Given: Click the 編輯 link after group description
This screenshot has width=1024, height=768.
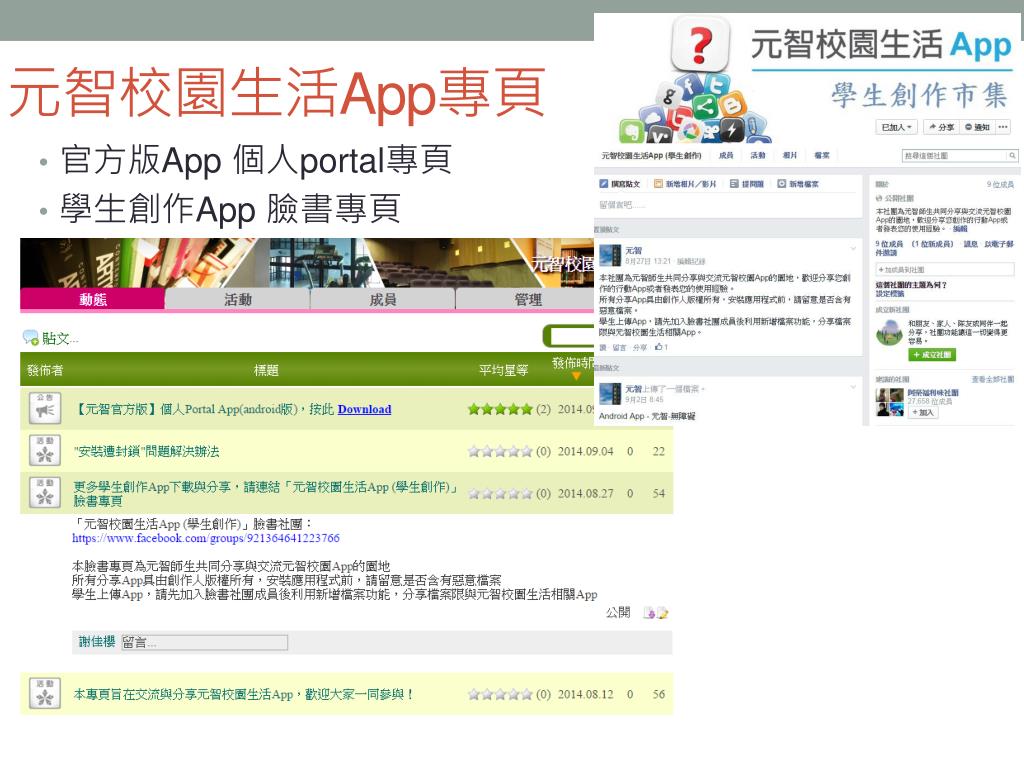Looking at the screenshot, I should tap(960, 229).
